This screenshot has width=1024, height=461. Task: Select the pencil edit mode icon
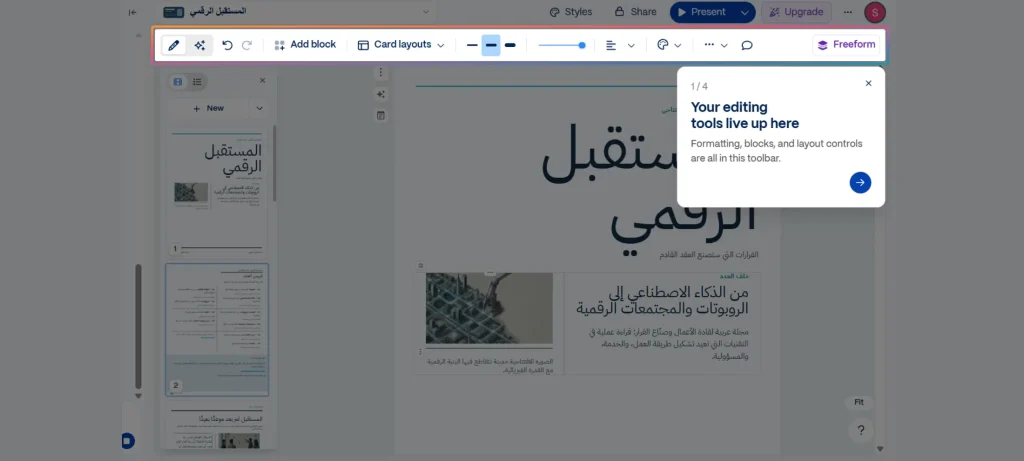coord(174,45)
